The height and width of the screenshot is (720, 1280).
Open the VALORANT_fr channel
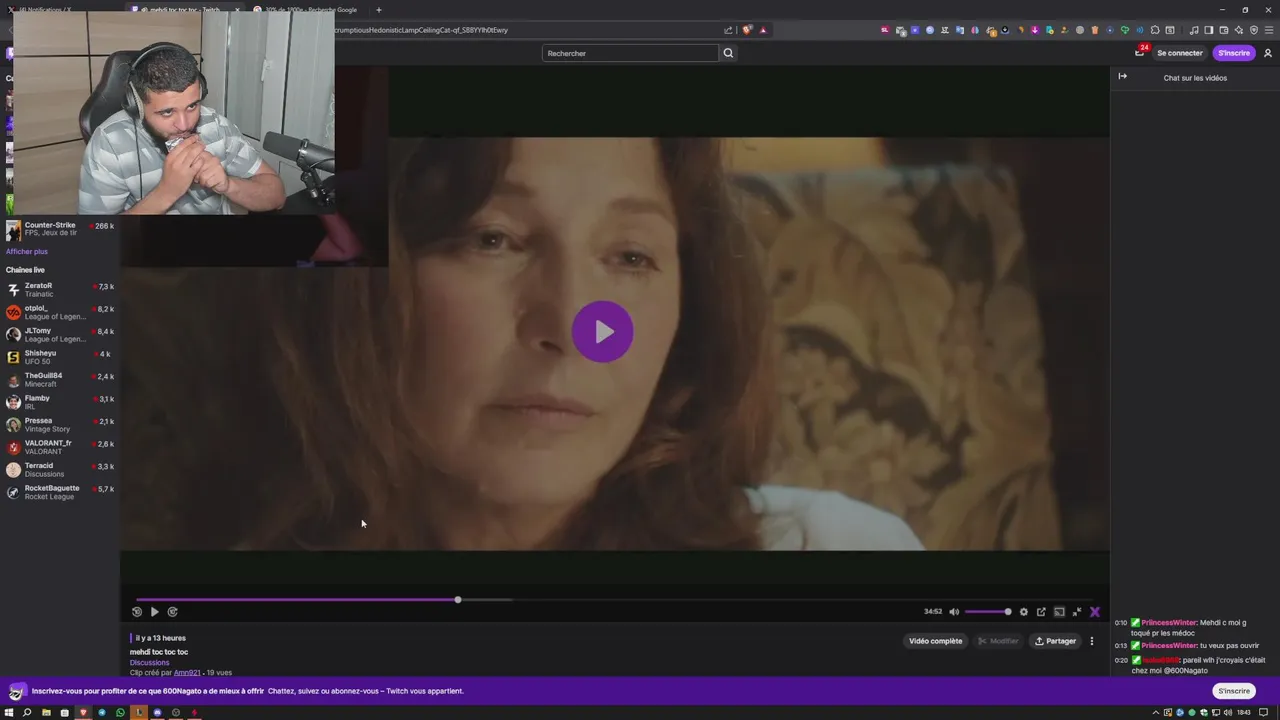[60, 447]
